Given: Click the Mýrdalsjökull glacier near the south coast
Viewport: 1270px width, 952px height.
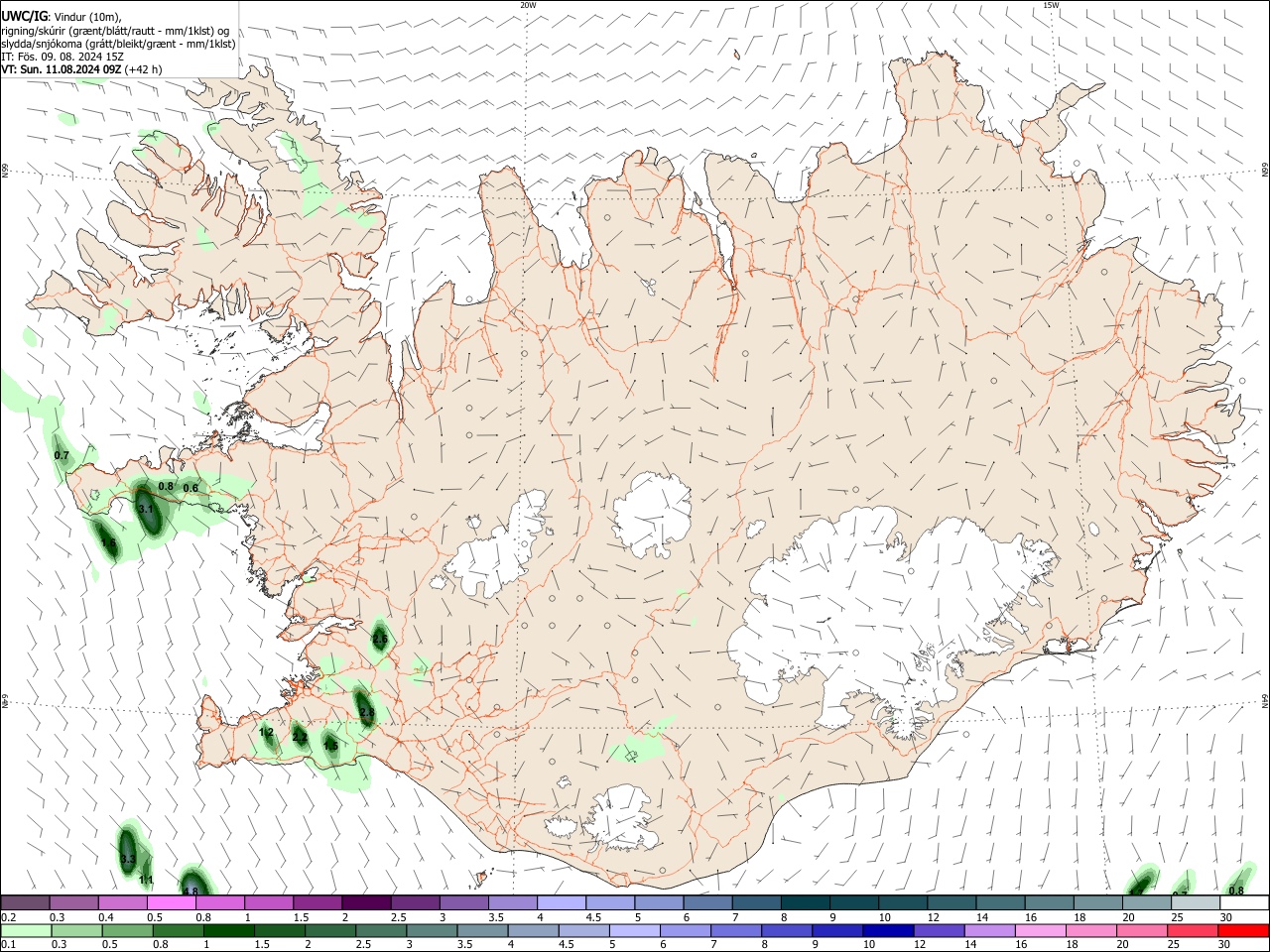Looking at the screenshot, I should [620, 819].
